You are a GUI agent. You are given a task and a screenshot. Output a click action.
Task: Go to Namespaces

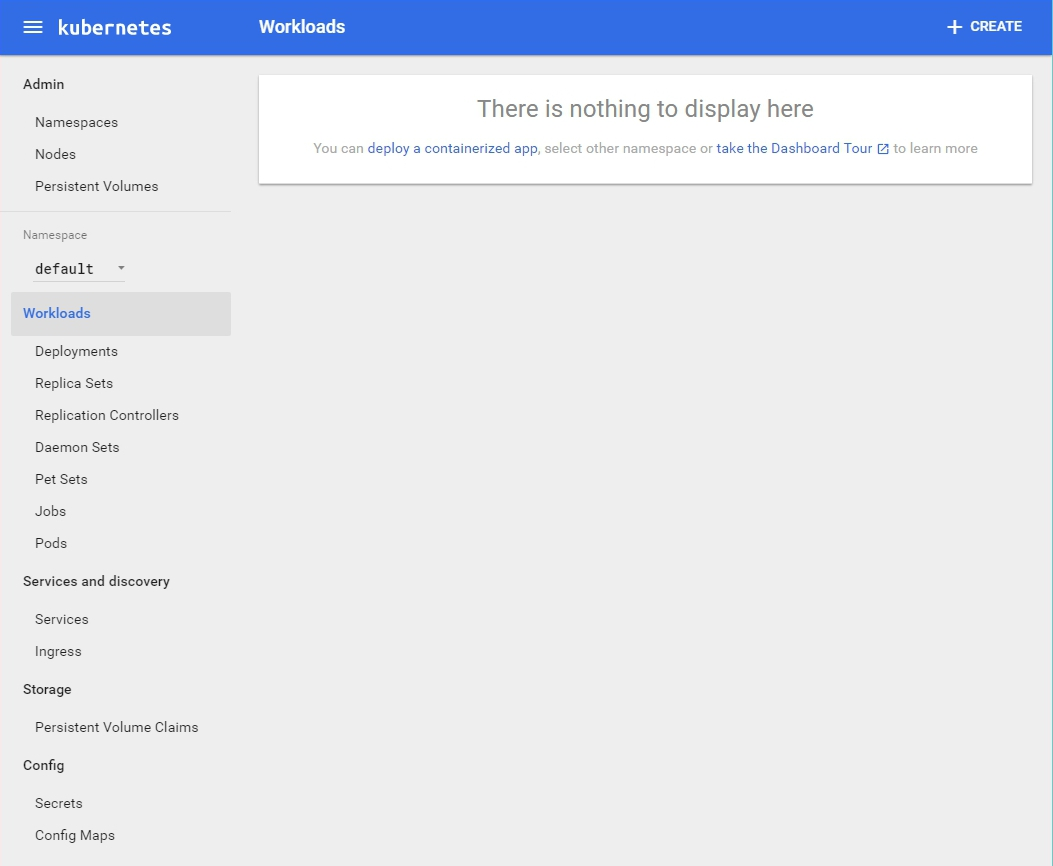click(77, 122)
